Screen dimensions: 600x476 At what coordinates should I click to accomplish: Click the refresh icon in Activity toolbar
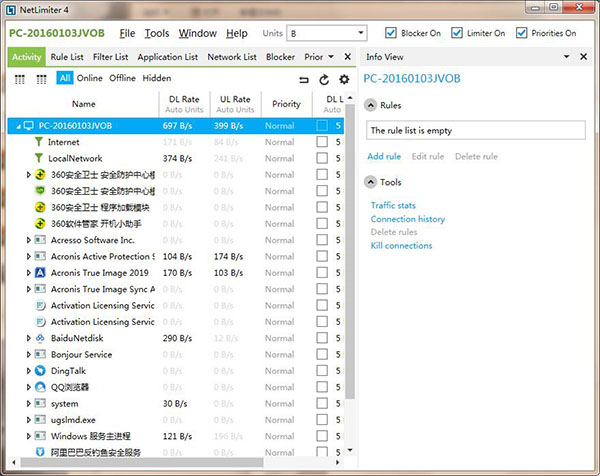tap(324, 79)
